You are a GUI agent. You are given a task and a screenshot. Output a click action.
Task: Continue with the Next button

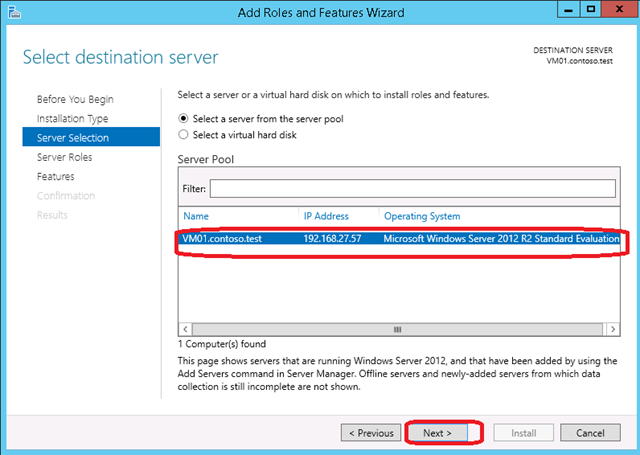pyautogui.click(x=437, y=433)
